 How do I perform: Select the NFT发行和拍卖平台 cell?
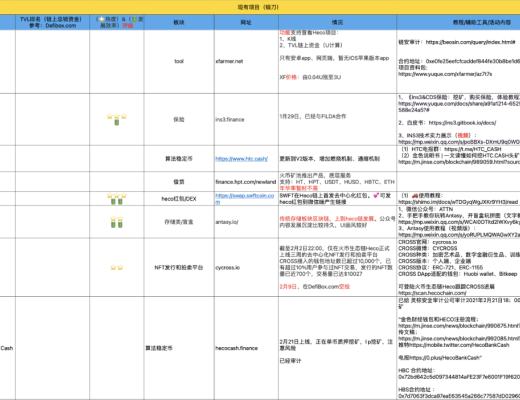coord(179,268)
